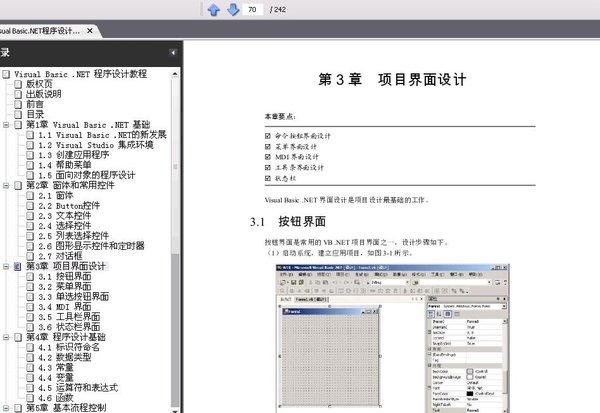Click the page icon beside 2.2 Button控件
Screen dimensions: 600x413
(30, 206)
